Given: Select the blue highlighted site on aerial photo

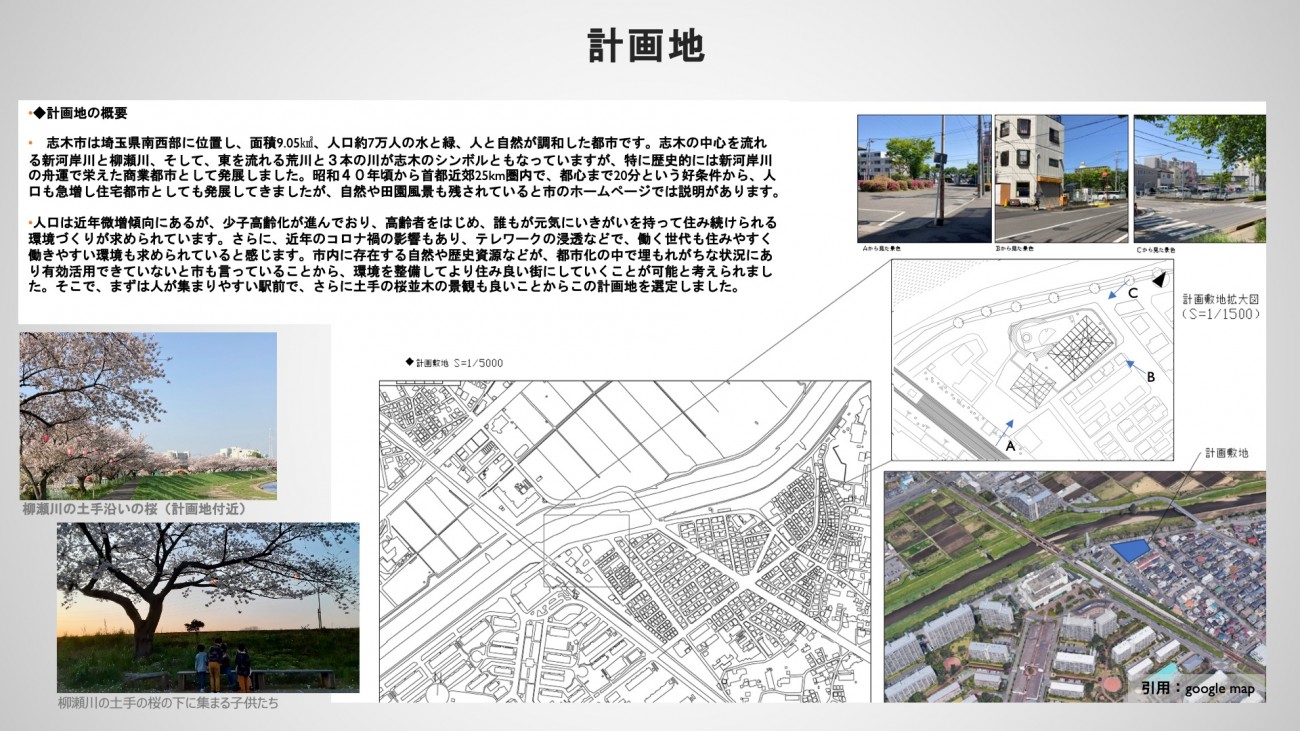Looking at the screenshot, I should coord(1131,549).
